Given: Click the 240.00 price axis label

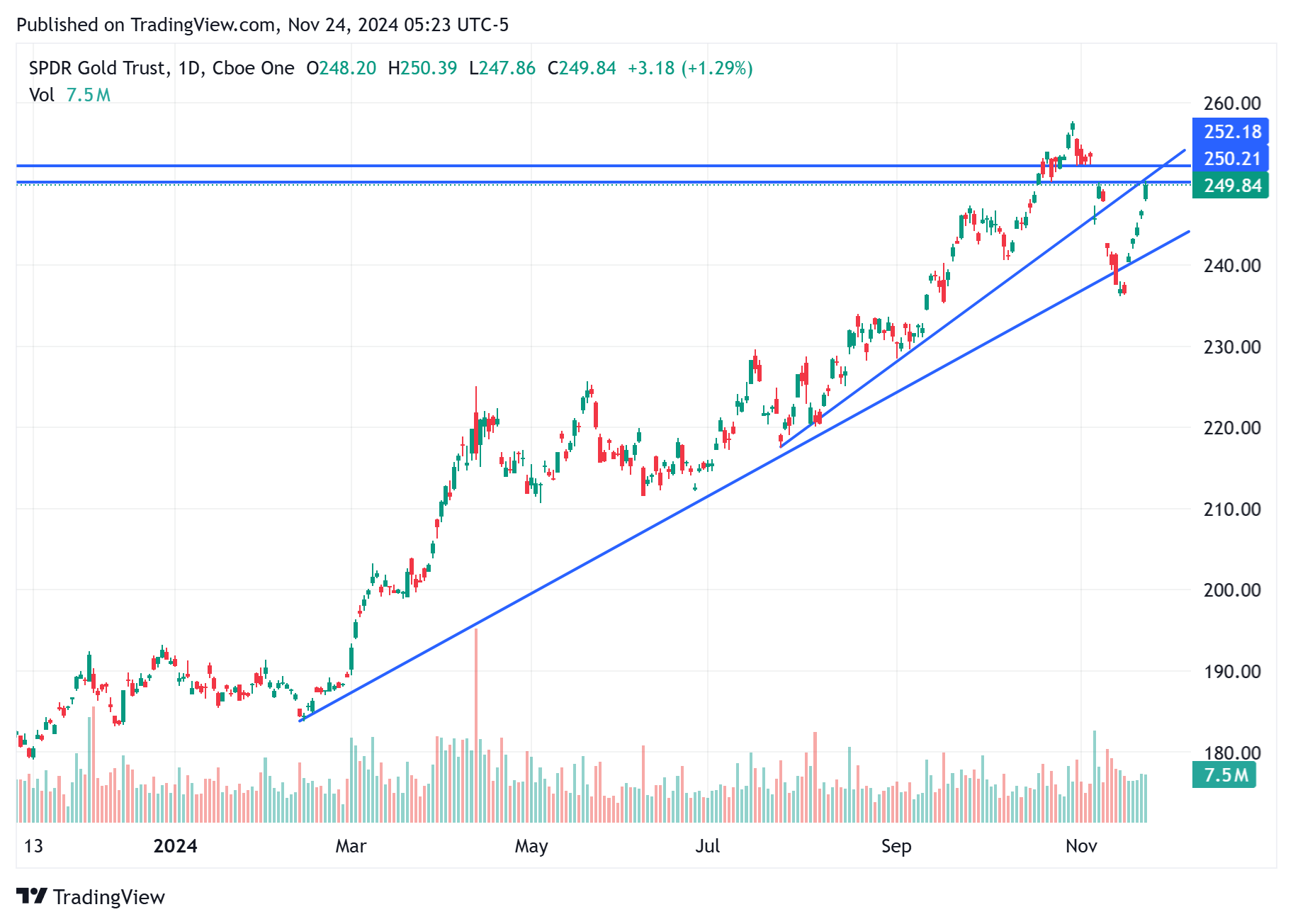Looking at the screenshot, I should click(x=1232, y=266).
